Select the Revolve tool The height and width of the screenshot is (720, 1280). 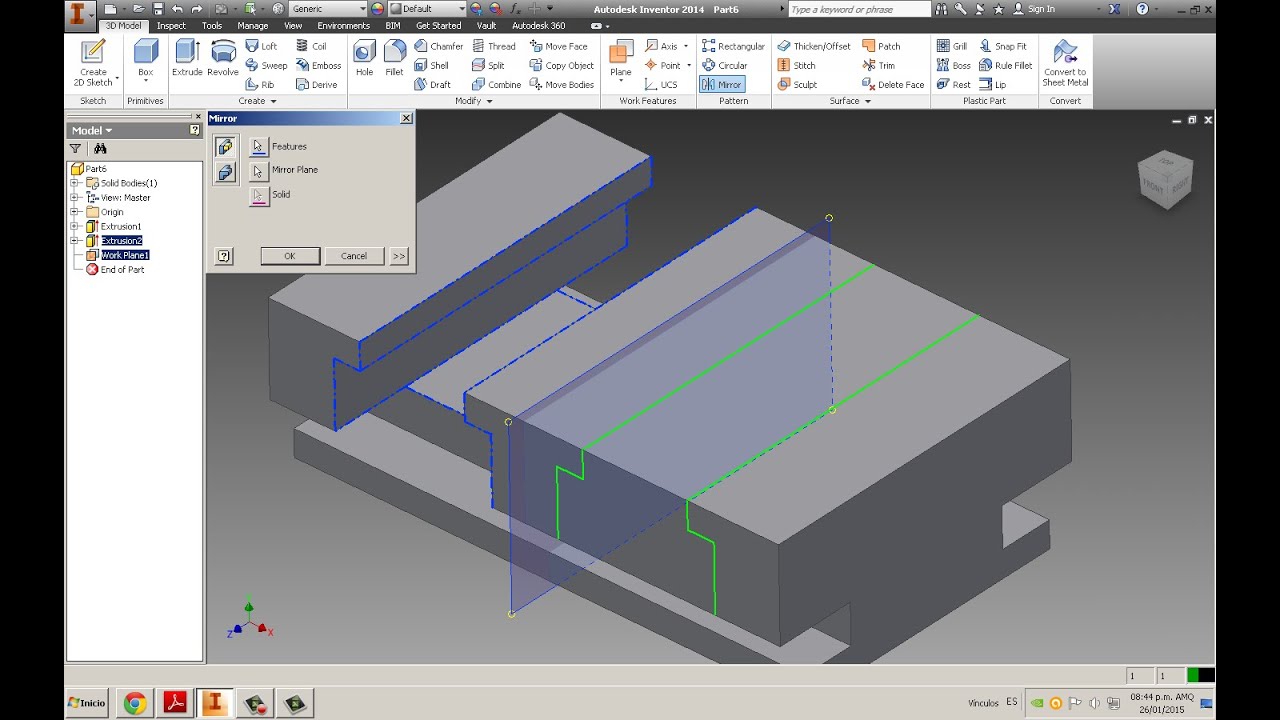223,58
